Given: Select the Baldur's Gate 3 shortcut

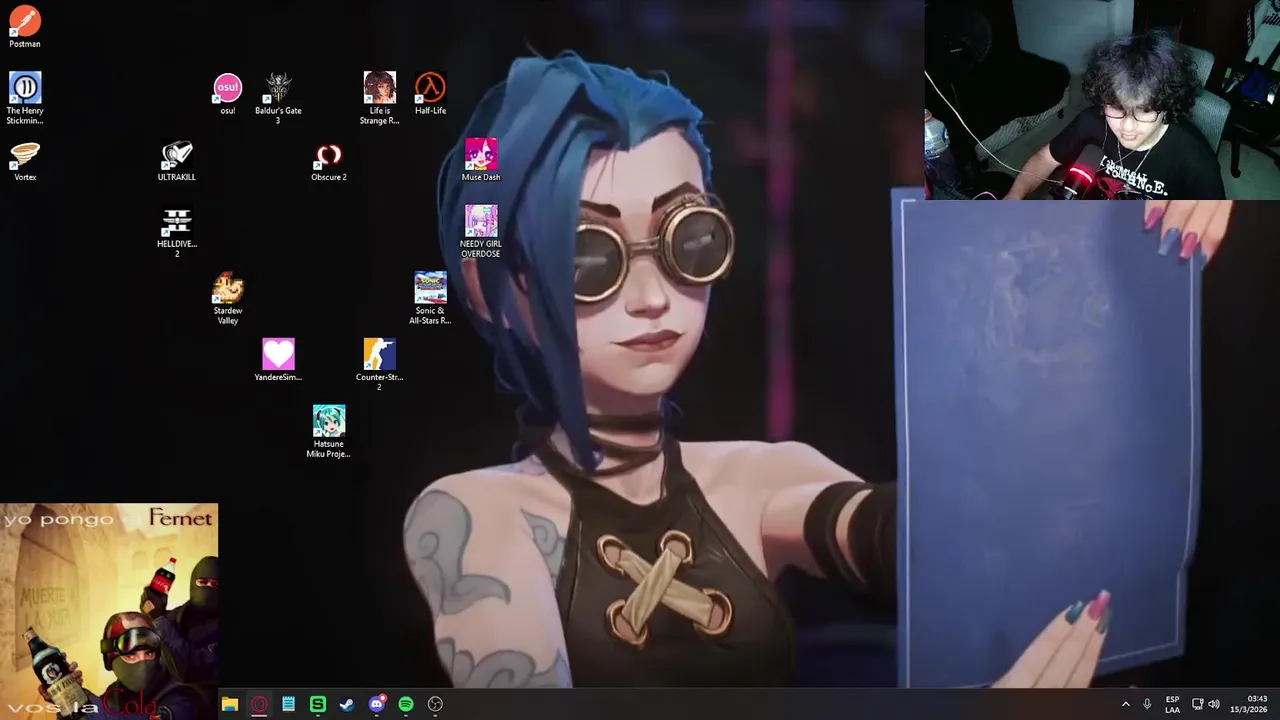Looking at the screenshot, I should click(x=278, y=98).
